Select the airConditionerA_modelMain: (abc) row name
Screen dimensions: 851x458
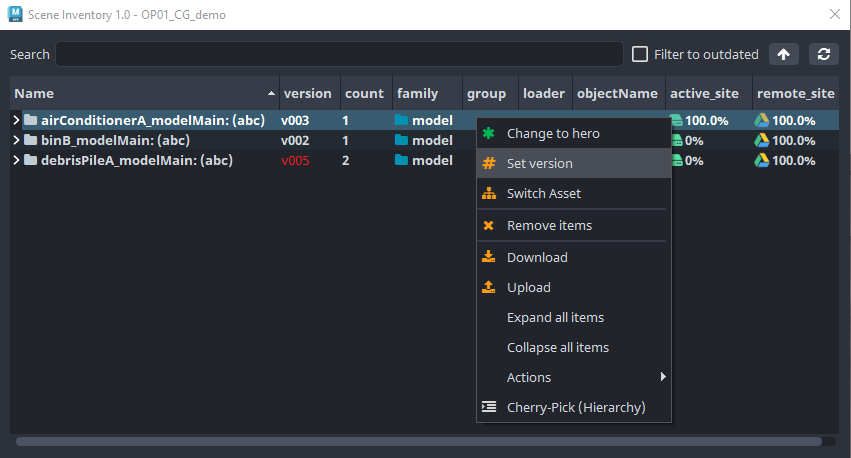pos(153,120)
